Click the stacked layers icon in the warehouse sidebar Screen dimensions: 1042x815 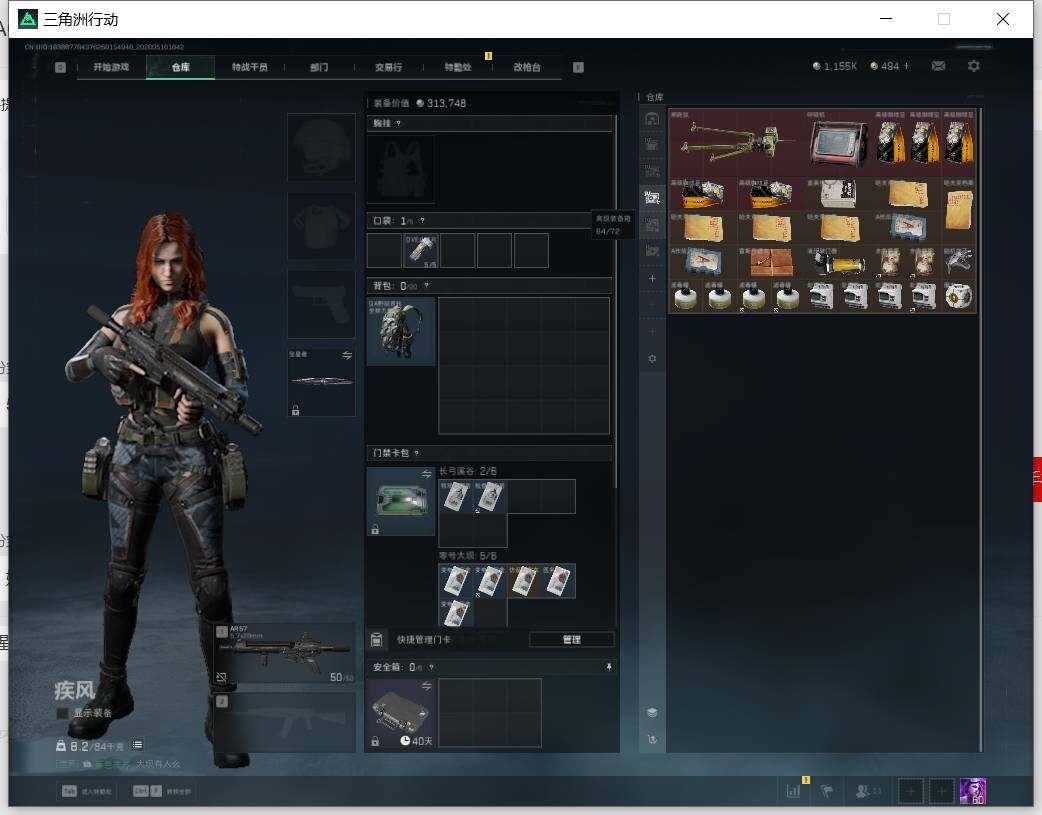pos(652,712)
